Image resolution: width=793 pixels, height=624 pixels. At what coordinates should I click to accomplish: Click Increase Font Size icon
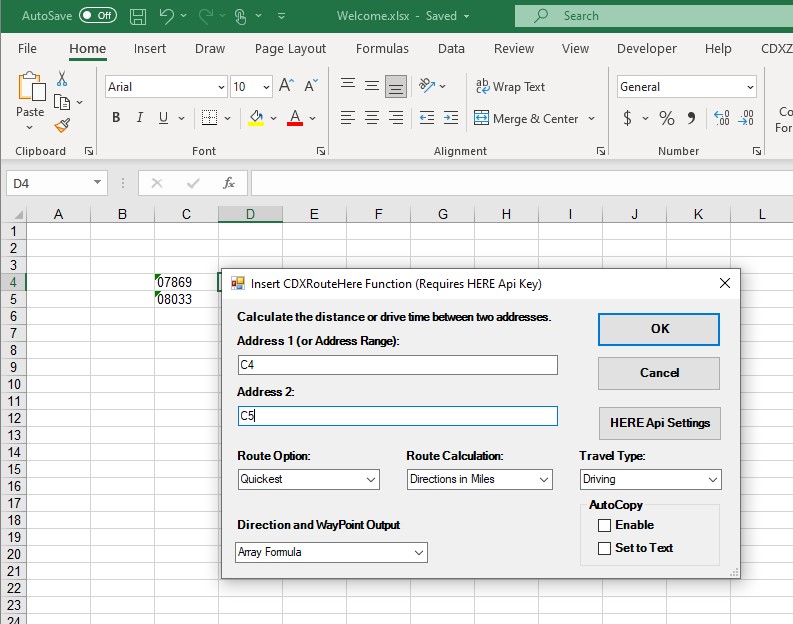point(286,85)
